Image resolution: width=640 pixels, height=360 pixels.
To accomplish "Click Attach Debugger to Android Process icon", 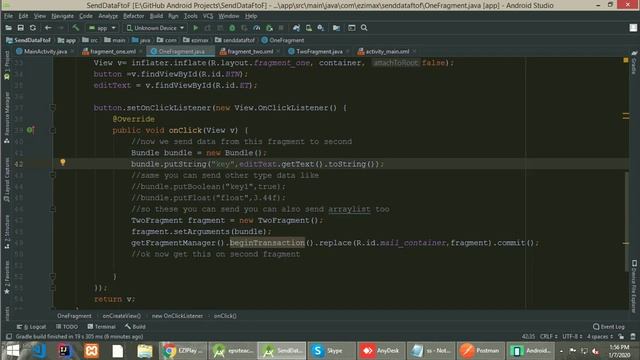I will pyautogui.click(x=269, y=28).
